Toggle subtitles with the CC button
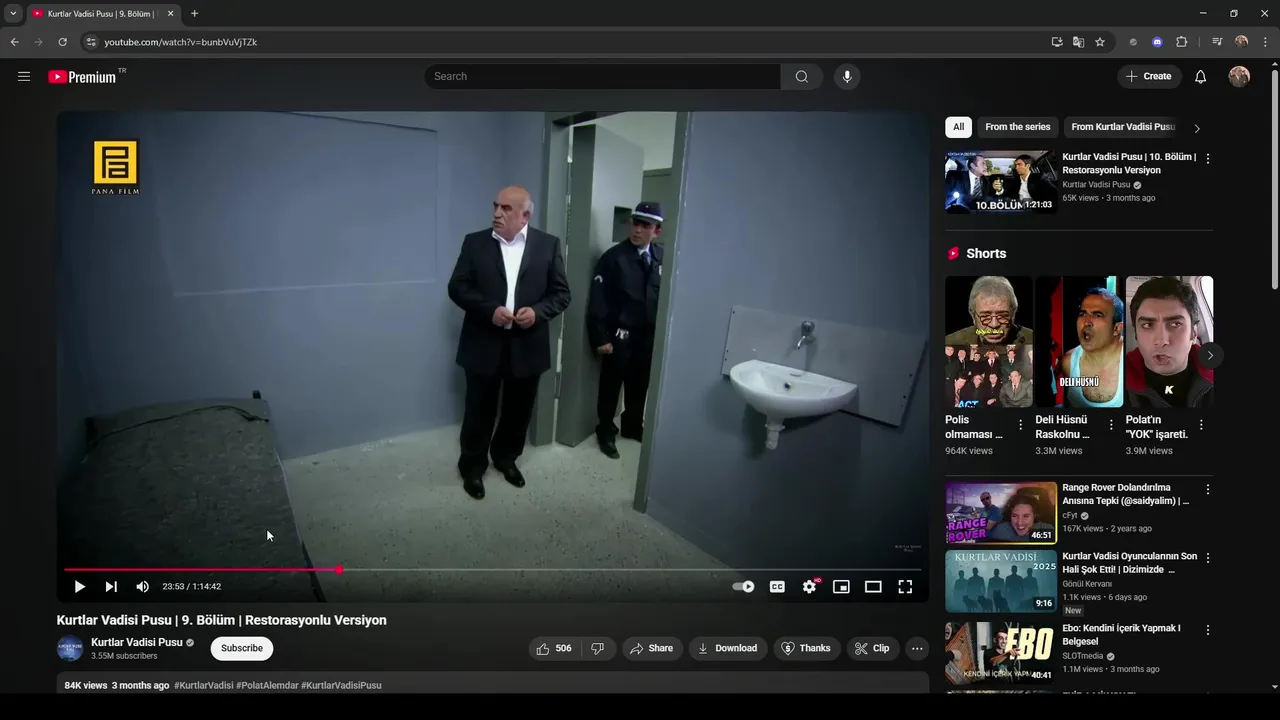 point(777,587)
